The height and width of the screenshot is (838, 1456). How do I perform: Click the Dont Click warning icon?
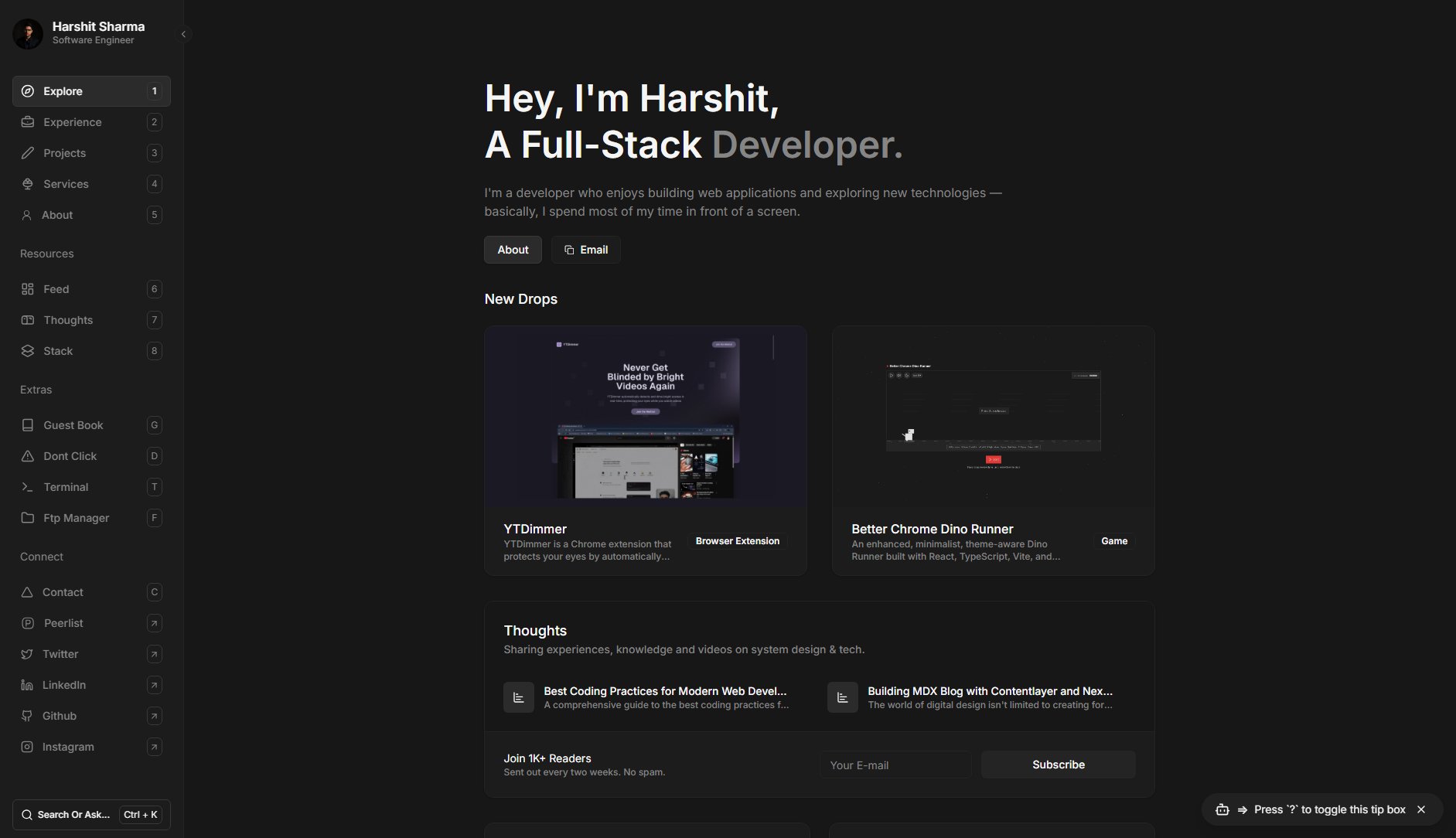28,456
